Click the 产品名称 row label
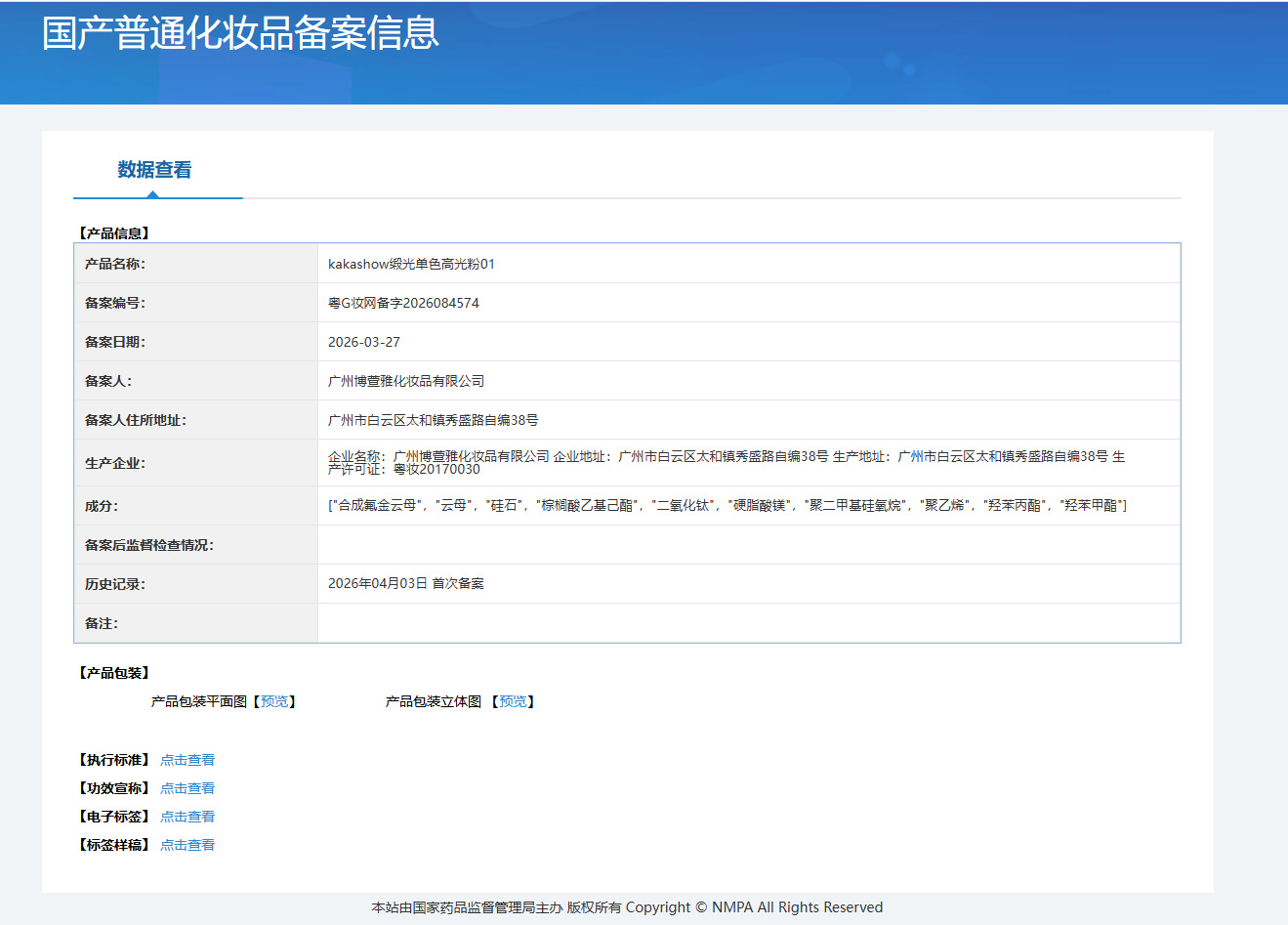1288x925 pixels. pos(115,264)
